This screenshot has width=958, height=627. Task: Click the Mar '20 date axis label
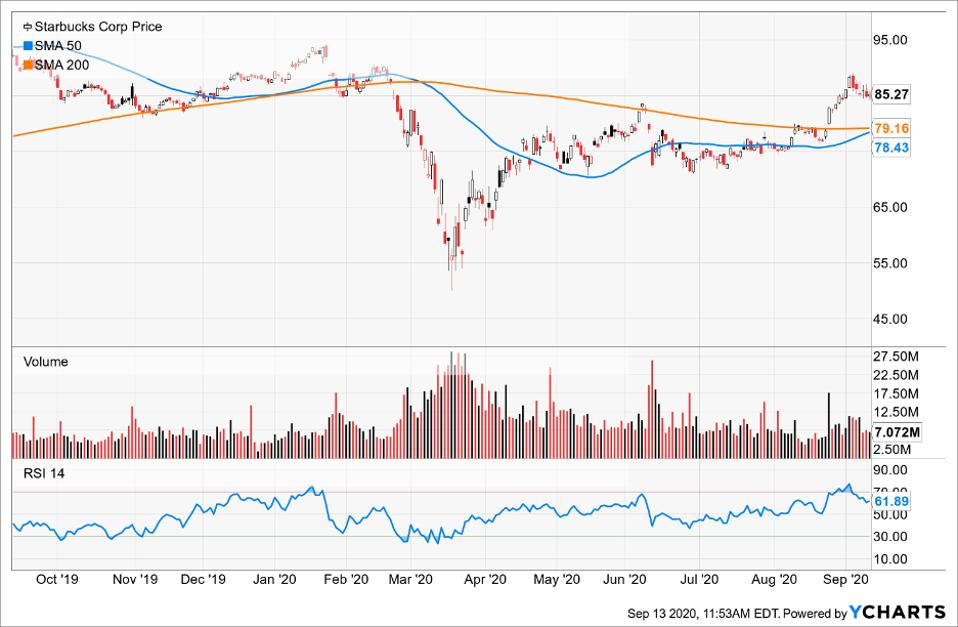click(410, 578)
